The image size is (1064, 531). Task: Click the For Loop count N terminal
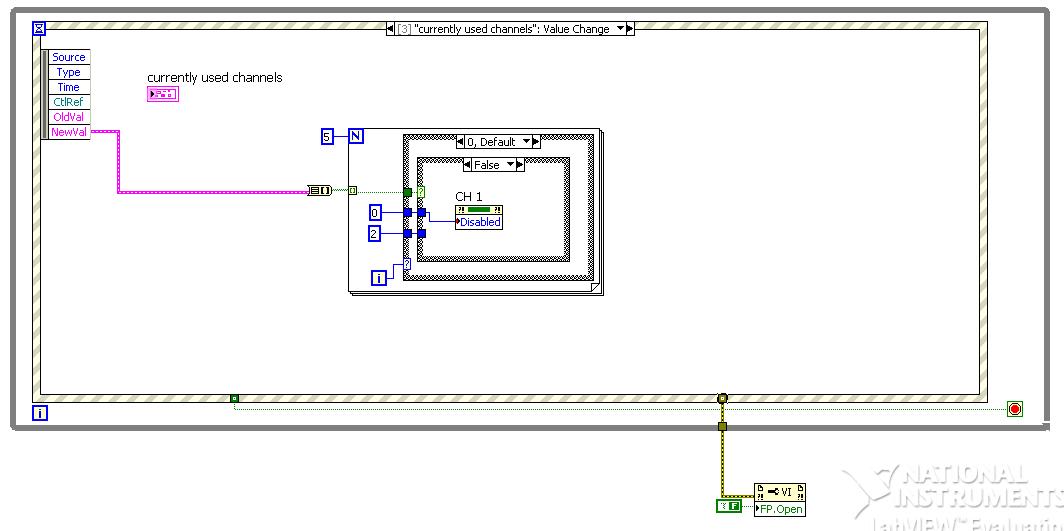point(356,136)
